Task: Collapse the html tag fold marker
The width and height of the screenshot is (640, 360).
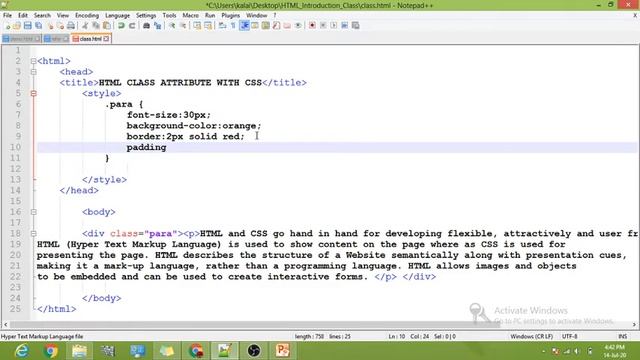Action: pyautogui.click(x=33, y=61)
